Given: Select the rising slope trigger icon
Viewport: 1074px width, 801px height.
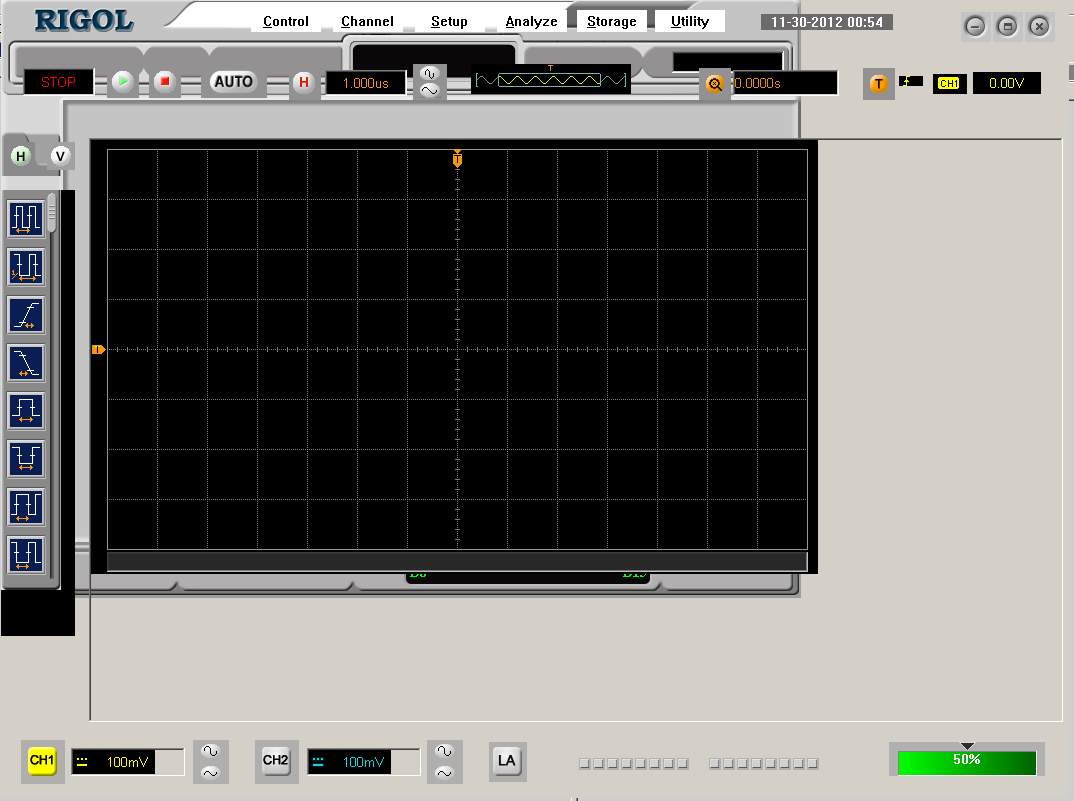Looking at the screenshot, I should 25,315.
